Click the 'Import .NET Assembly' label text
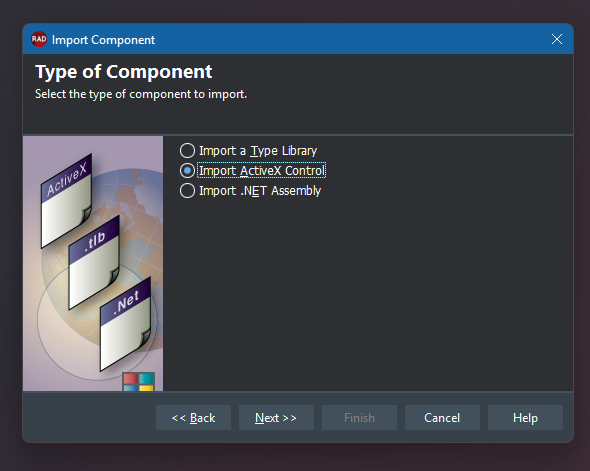The width and height of the screenshot is (590, 471). pos(260,191)
